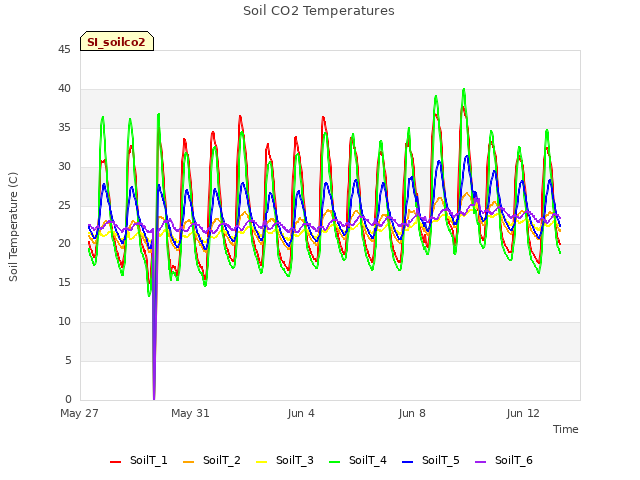Click the blue SoilT_5 legend swatch
The width and height of the screenshot is (640, 480).
pos(408,462)
